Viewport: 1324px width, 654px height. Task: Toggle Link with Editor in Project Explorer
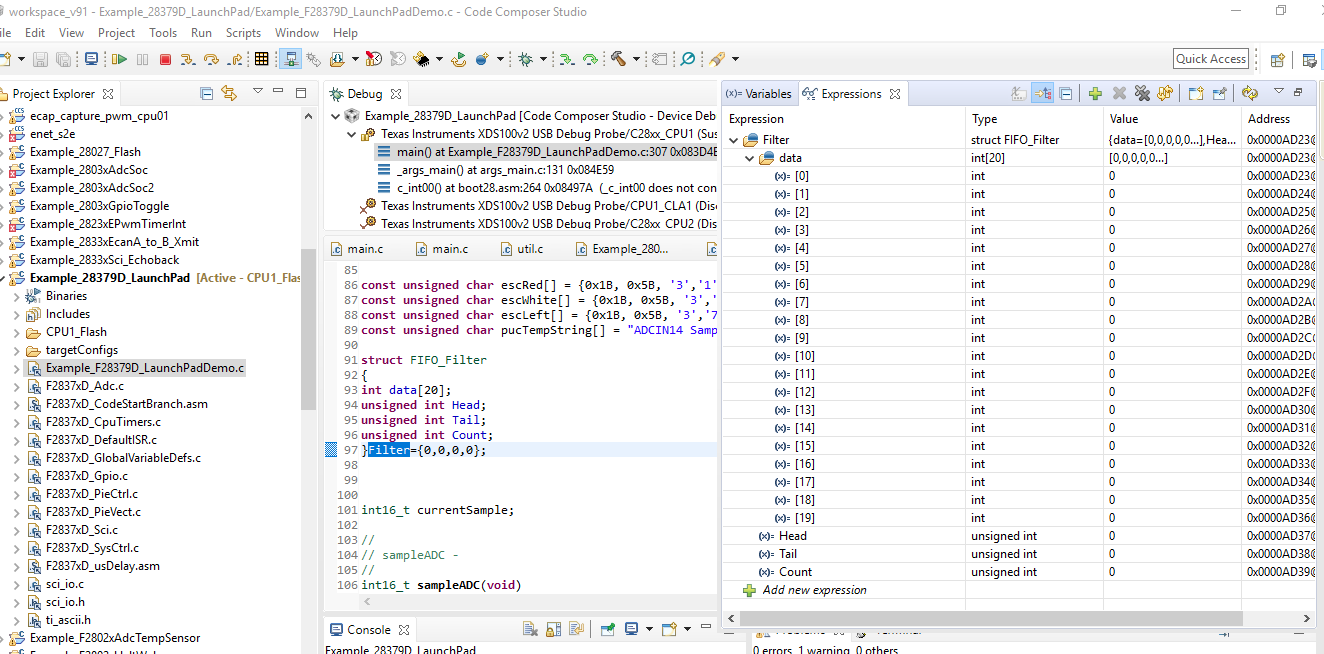click(x=229, y=93)
